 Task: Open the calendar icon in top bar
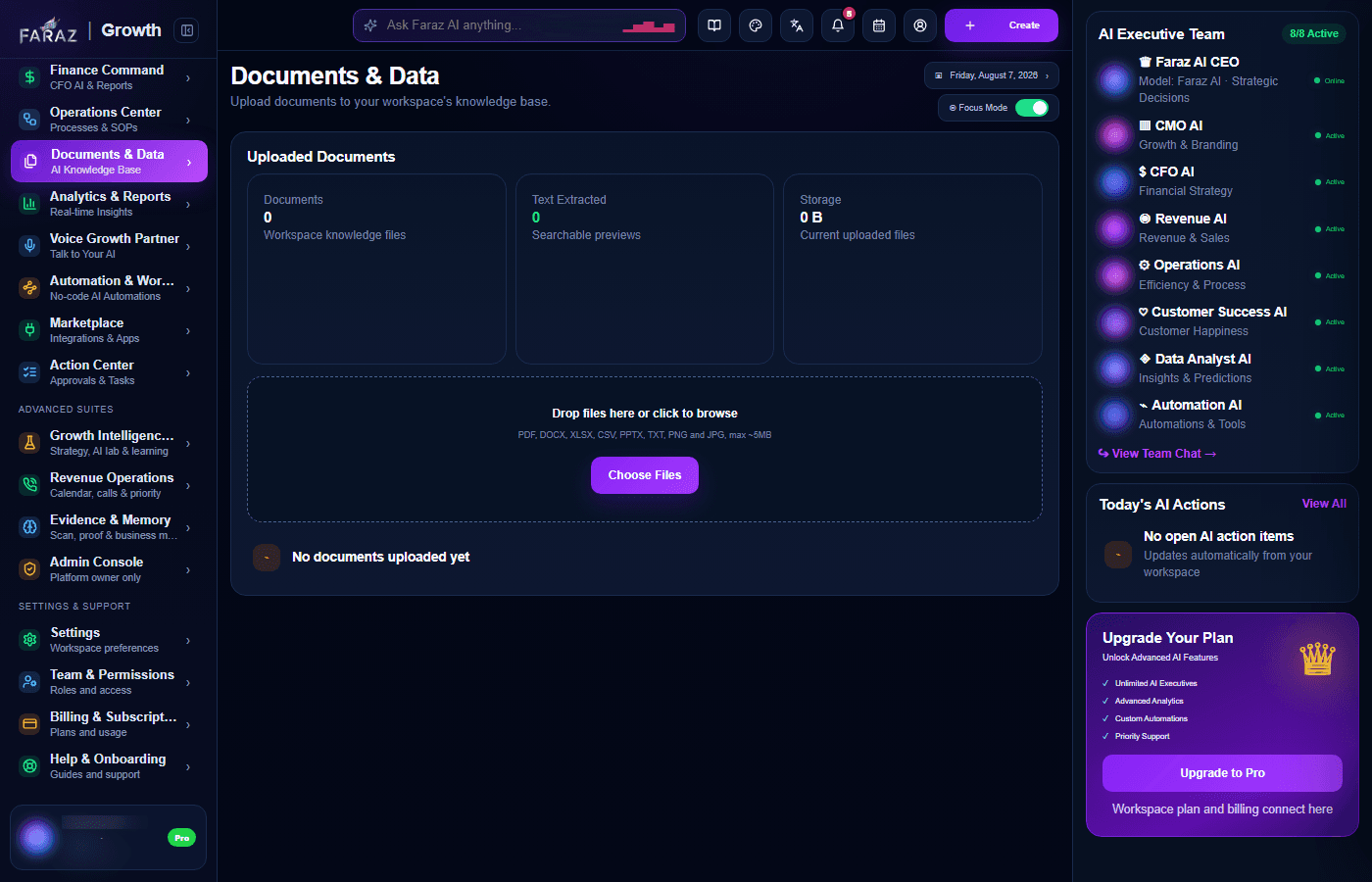click(879, 25)
